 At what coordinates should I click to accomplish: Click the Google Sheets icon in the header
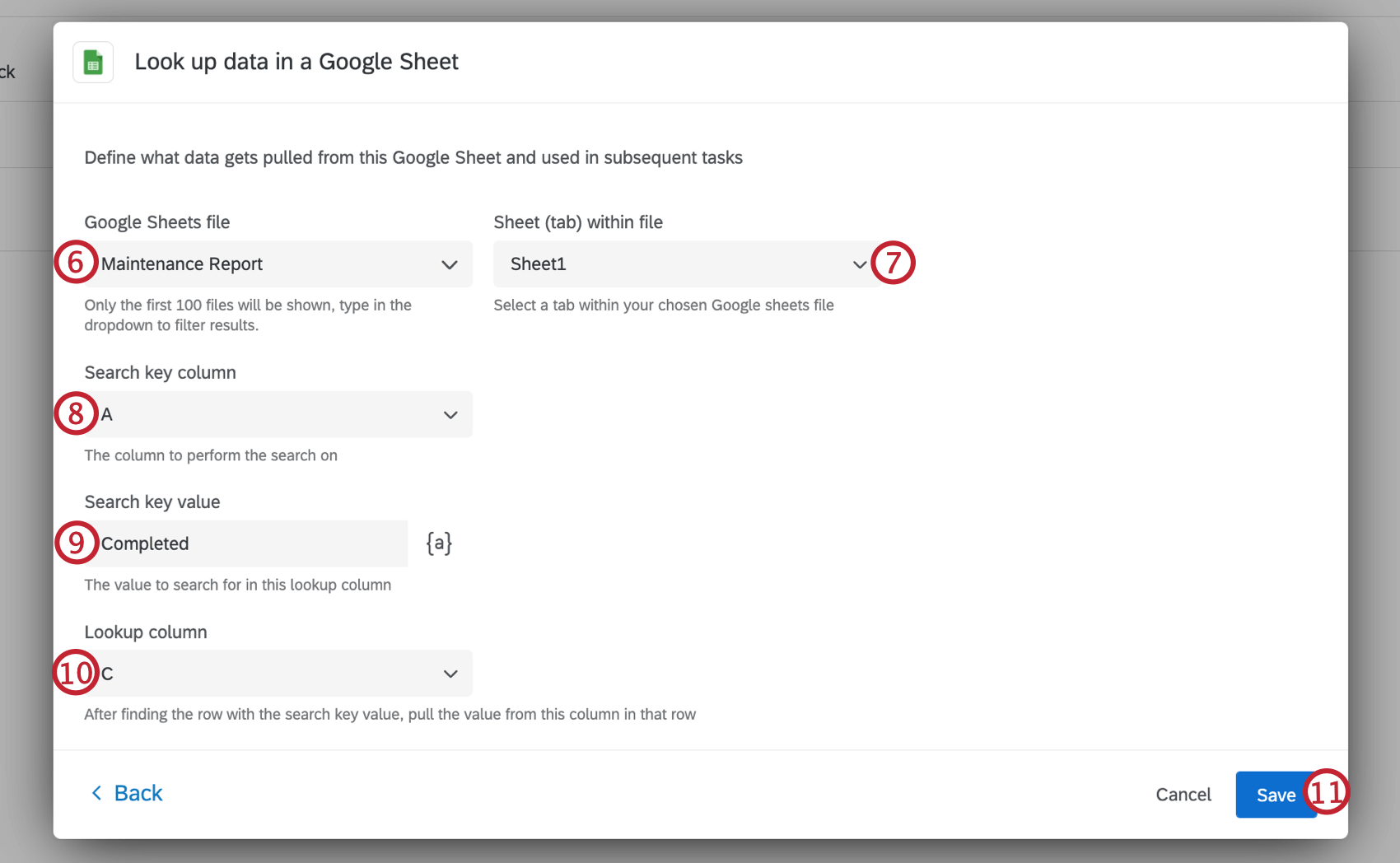(92, 62)
